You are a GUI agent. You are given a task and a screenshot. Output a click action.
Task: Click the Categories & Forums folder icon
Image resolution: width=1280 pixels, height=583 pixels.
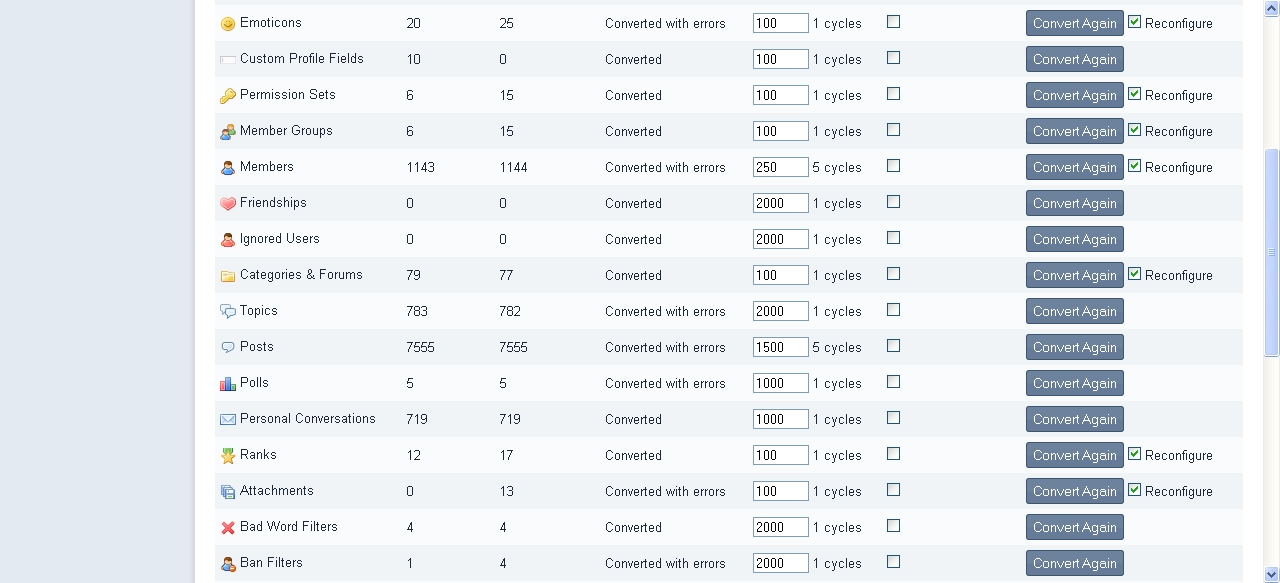[x=228, y=276]
